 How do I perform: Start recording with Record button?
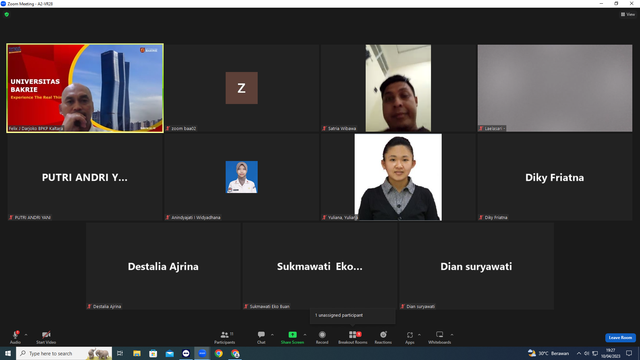pyautogui.click(x=322, y=337)
